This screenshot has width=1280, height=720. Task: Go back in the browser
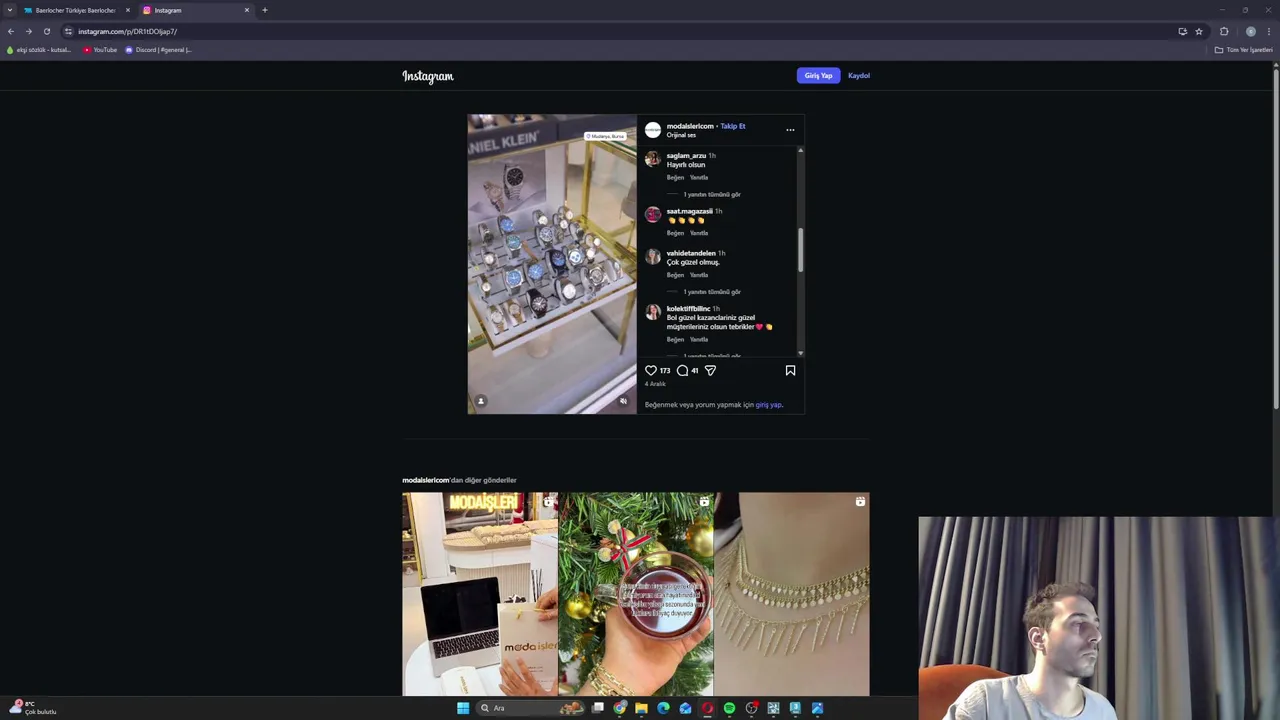[11, 31]
